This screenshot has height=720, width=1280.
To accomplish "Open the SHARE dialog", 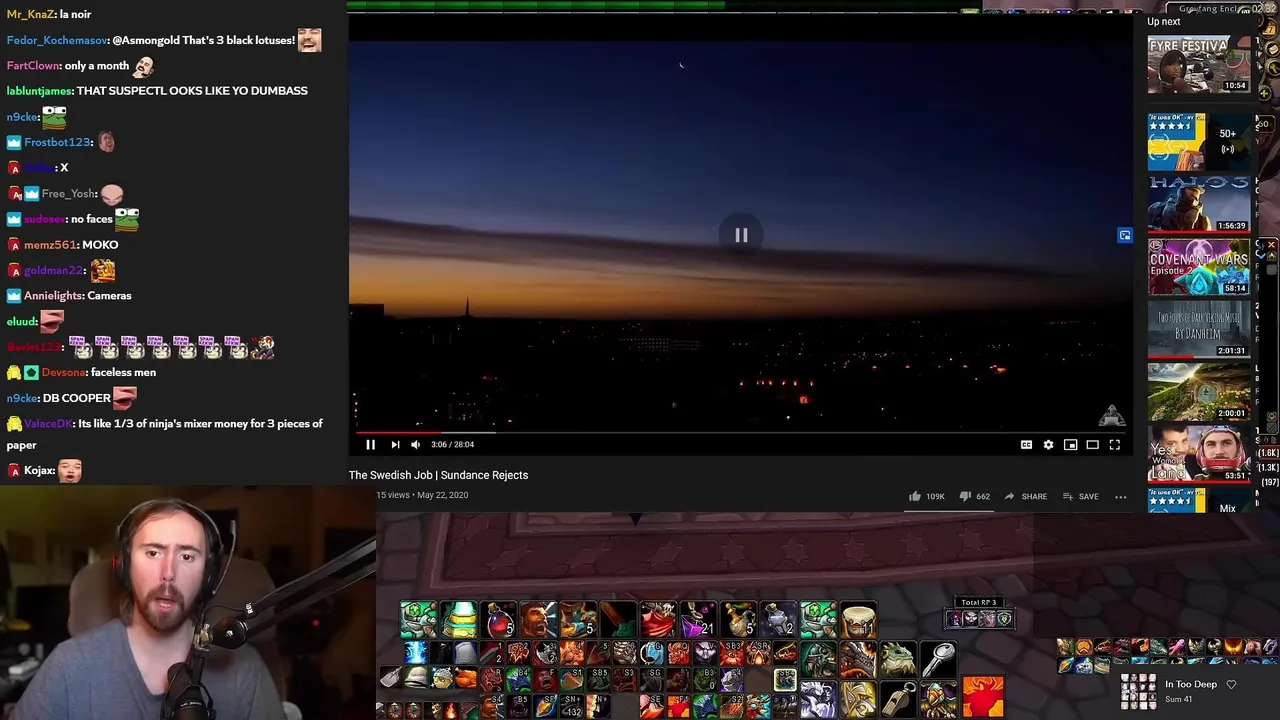I will tap(1025, 496).
